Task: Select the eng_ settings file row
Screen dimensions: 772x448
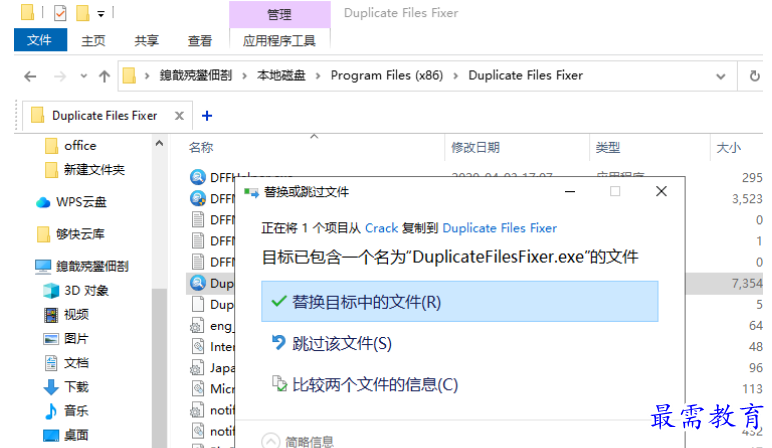Action: [x=211, y=326]
